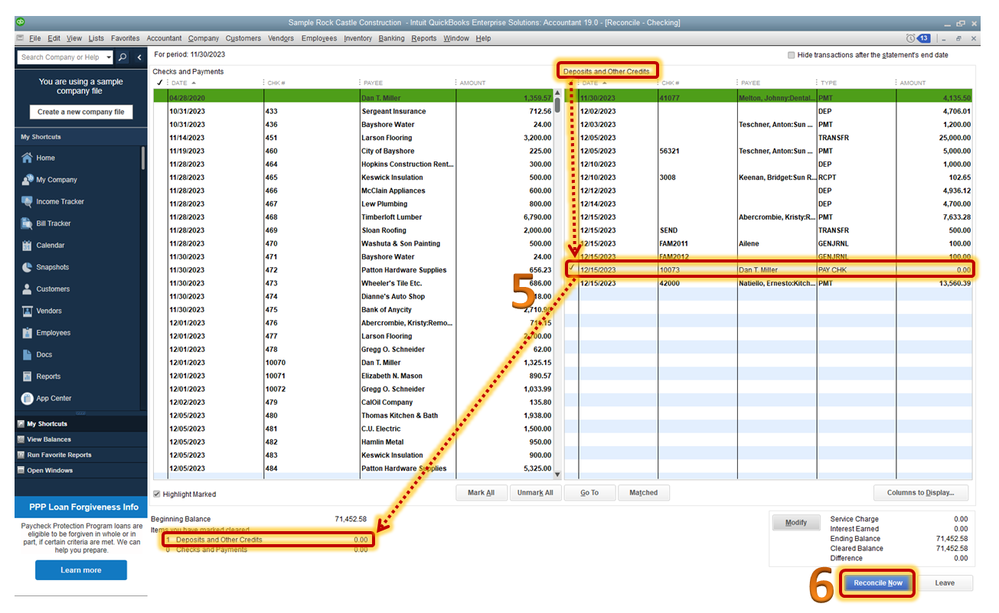Open the Vendors shortcut icon
This screenshot has height=613, width=999.
(27, 311)
